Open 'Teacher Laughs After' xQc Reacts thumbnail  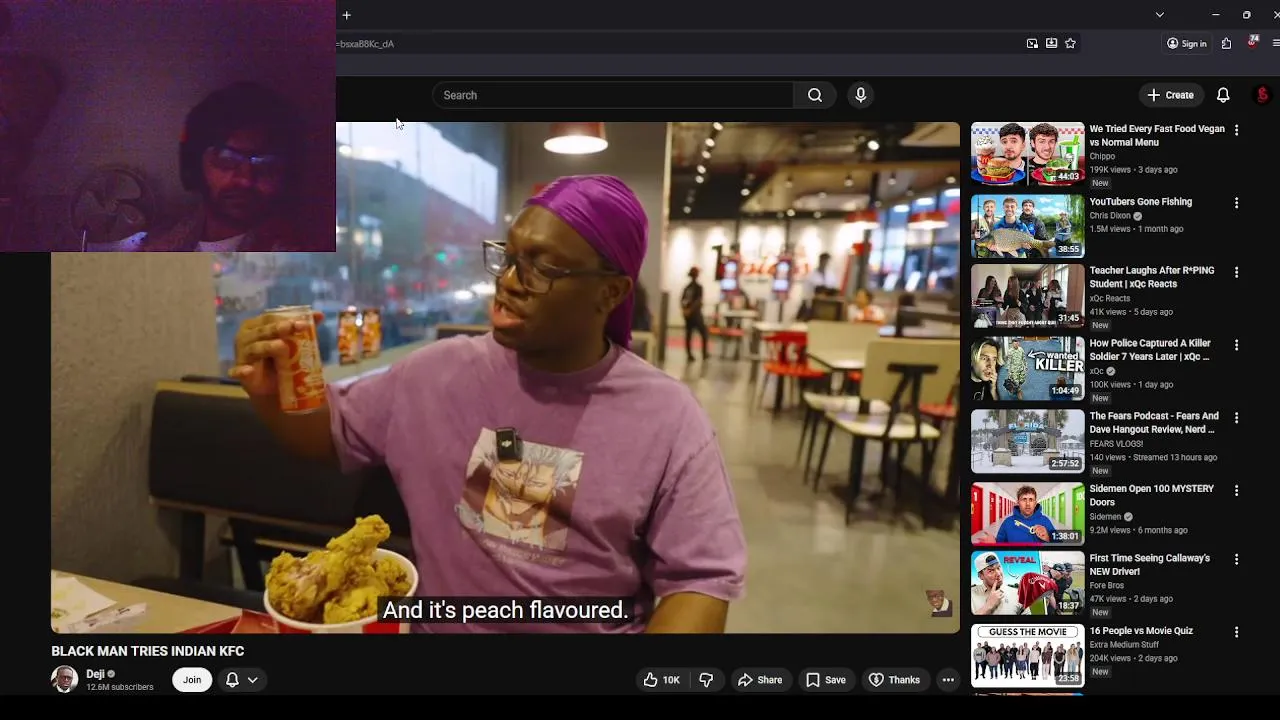click(1027, 296)
